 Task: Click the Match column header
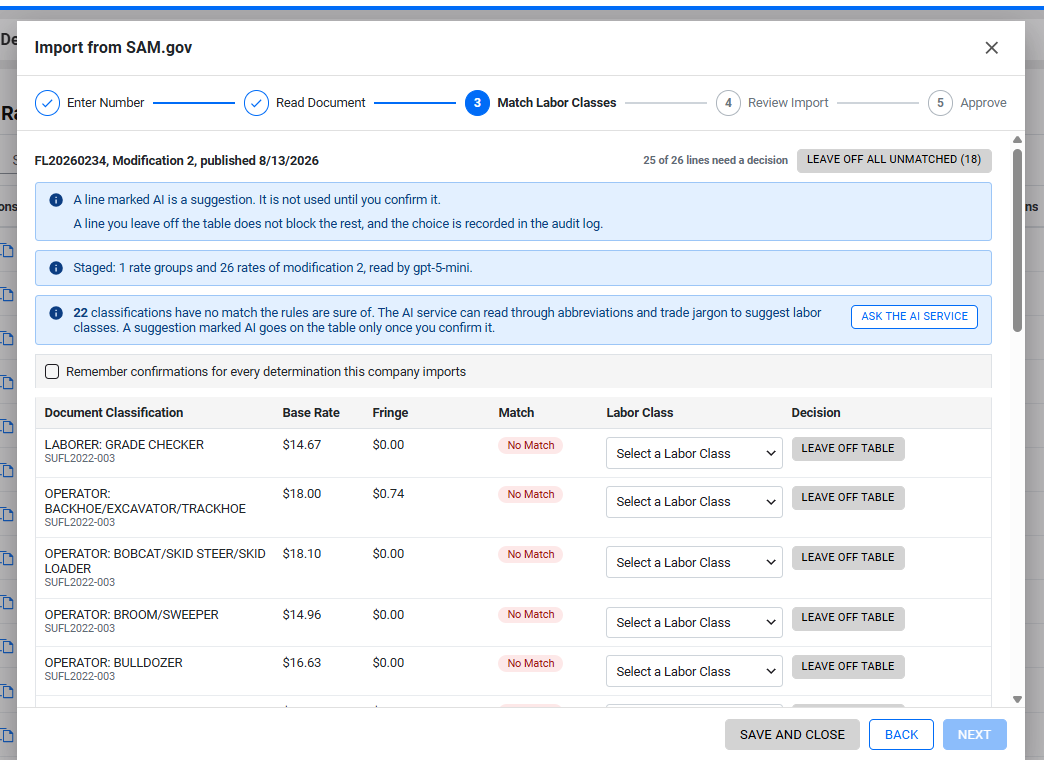click(x=516, y=413)
